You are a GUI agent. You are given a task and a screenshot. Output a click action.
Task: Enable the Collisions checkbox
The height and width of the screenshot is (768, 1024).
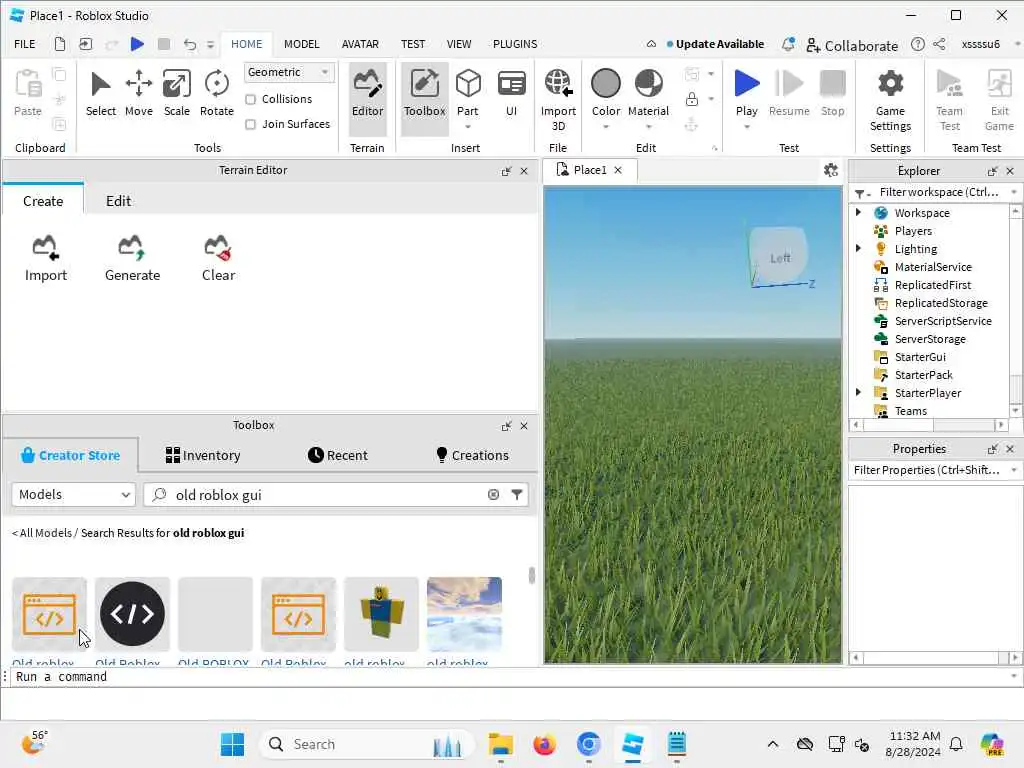tap(250, 99)
